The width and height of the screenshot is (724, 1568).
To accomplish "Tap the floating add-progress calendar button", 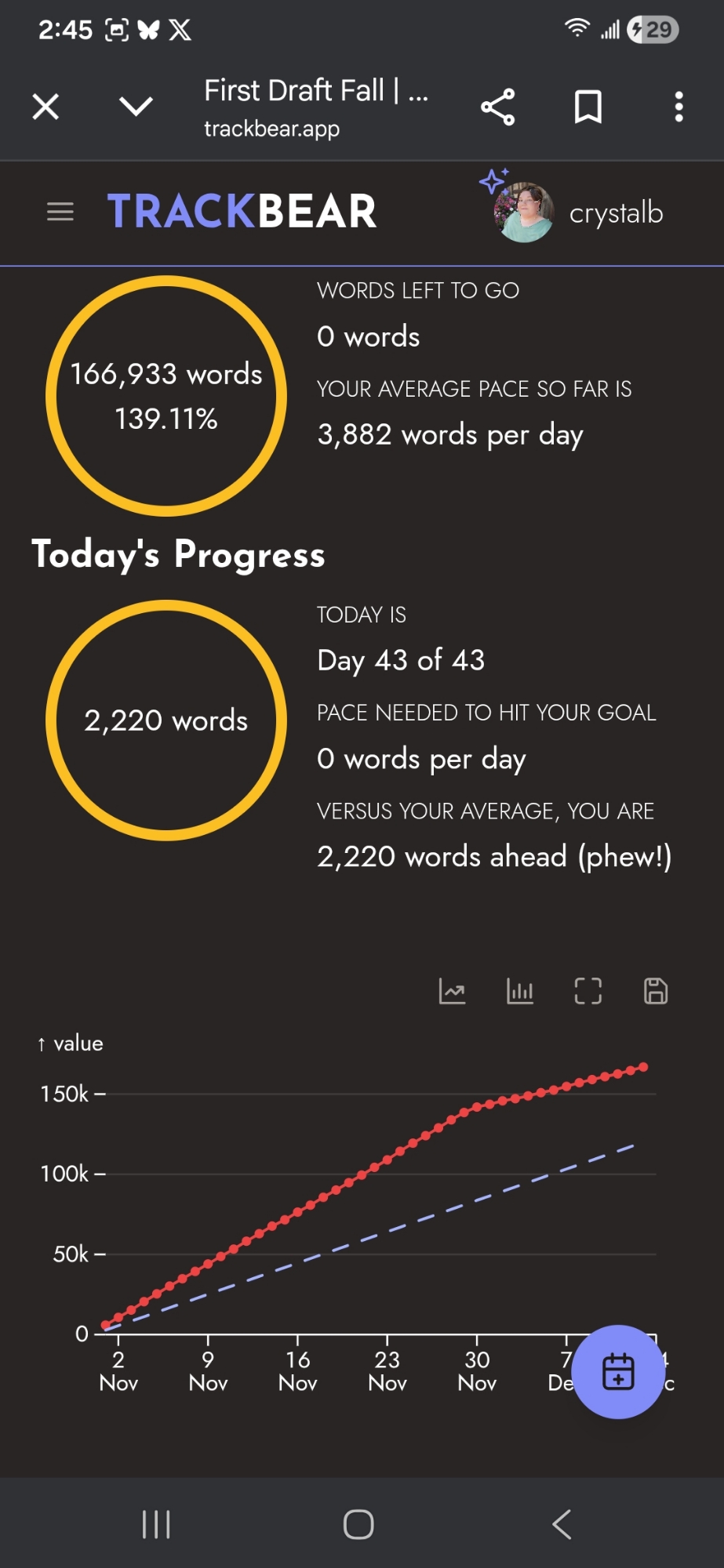I will pyautogui.click(x=618, y=1371).
